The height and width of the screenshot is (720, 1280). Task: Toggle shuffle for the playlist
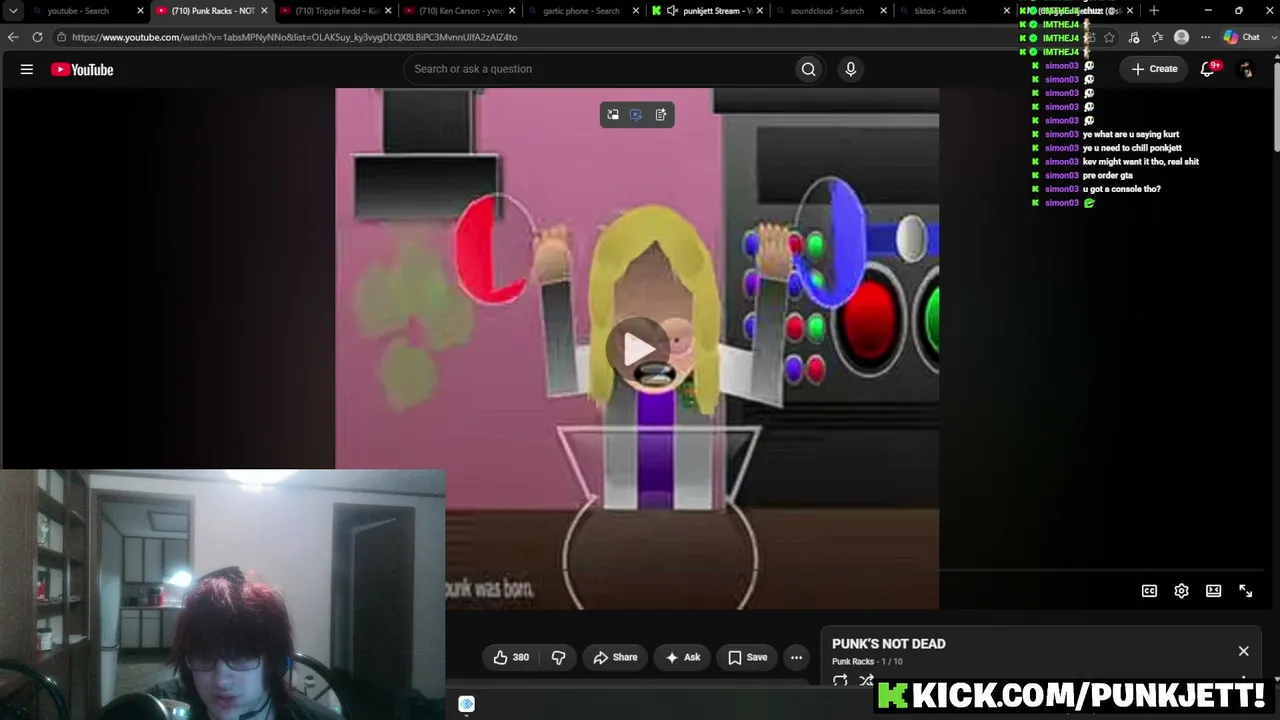click(x=866, y=681)
